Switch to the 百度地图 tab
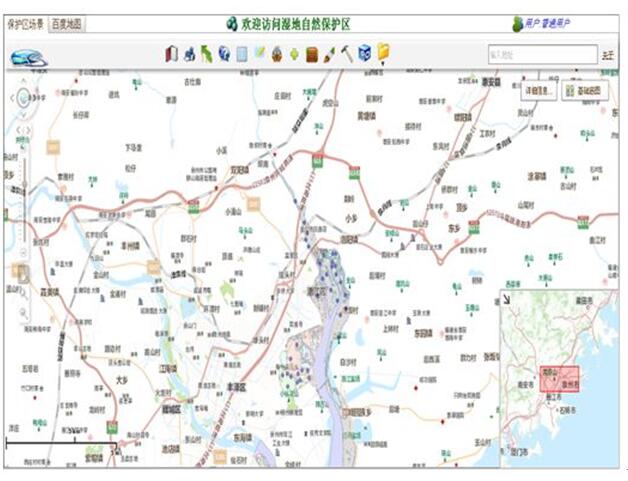 tap(68, 22)
